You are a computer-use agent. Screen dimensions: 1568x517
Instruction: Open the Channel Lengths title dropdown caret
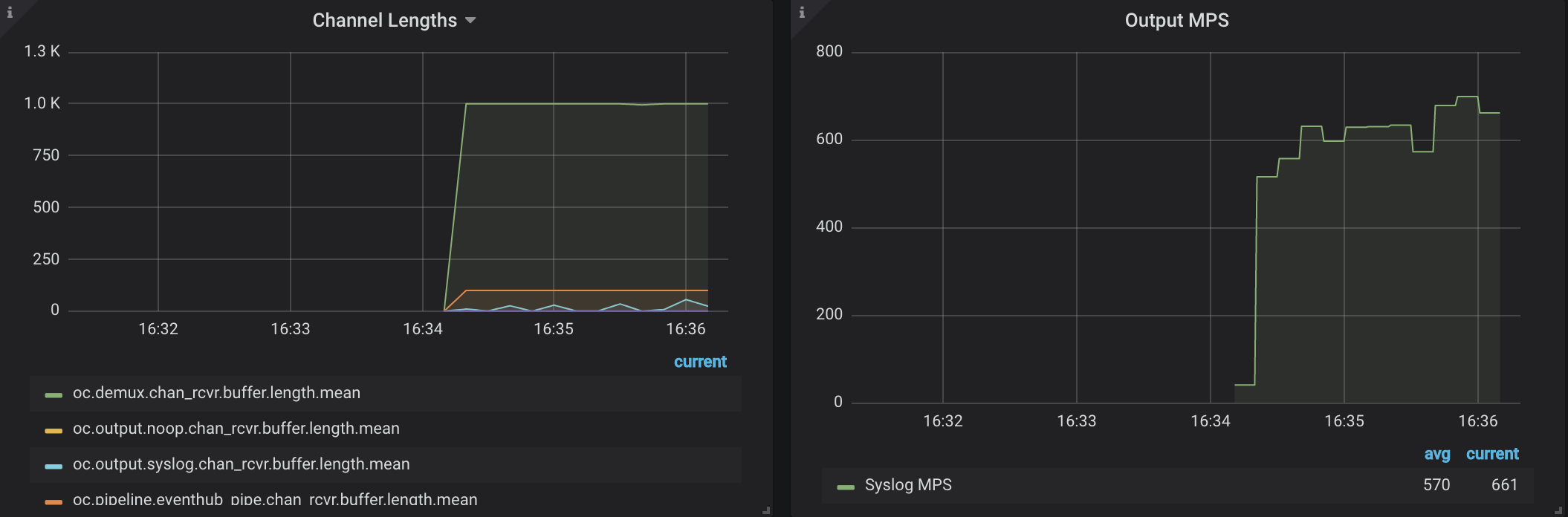[470, 21]
